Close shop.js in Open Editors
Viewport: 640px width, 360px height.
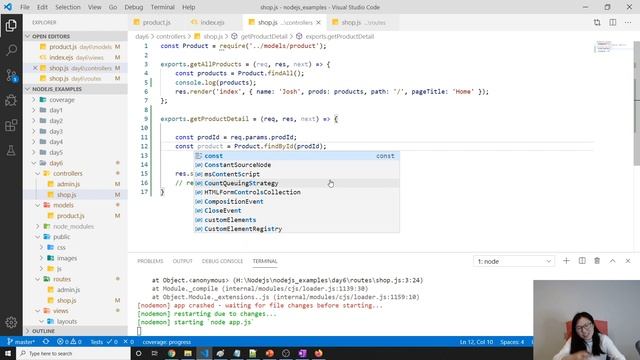coord(35,68)
